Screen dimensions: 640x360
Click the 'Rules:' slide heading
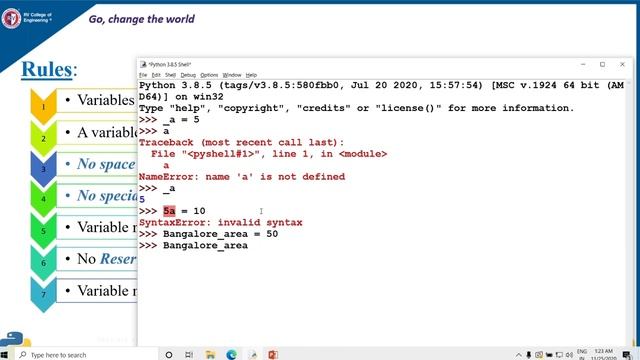click(49, 69)
